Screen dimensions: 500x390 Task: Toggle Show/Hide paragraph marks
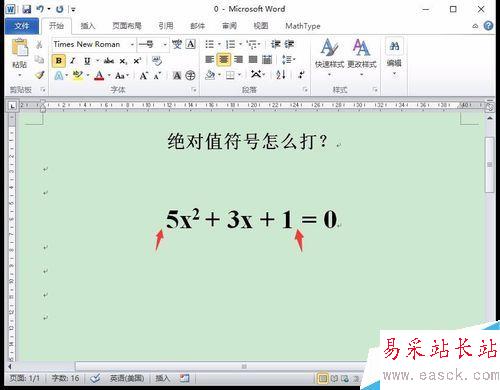point(302,75)
